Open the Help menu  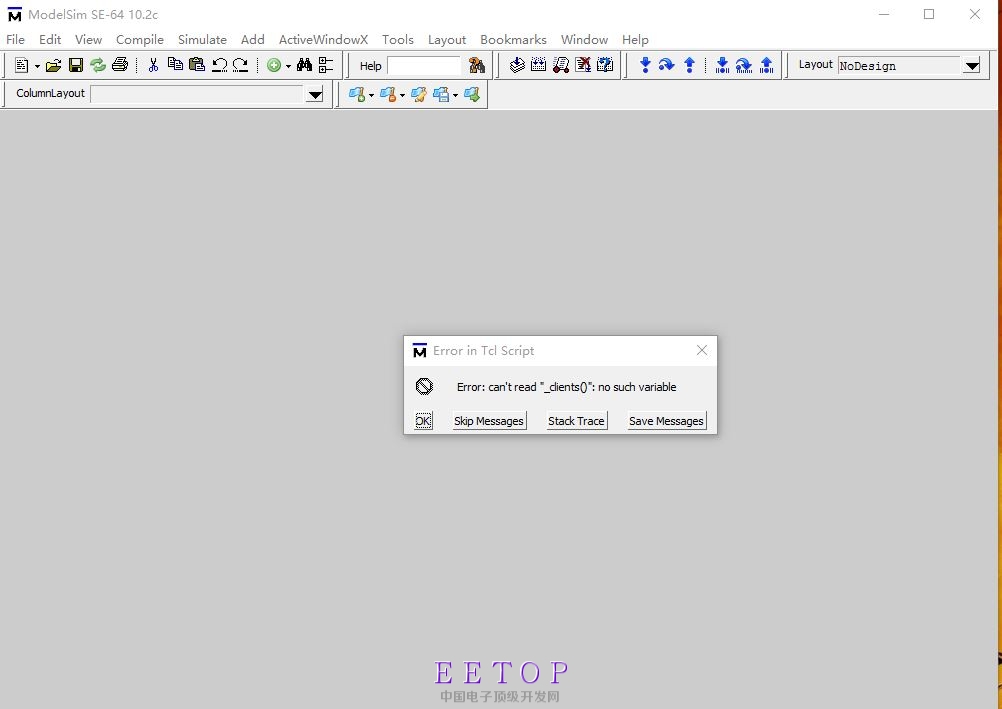click(x=635, y=40)
